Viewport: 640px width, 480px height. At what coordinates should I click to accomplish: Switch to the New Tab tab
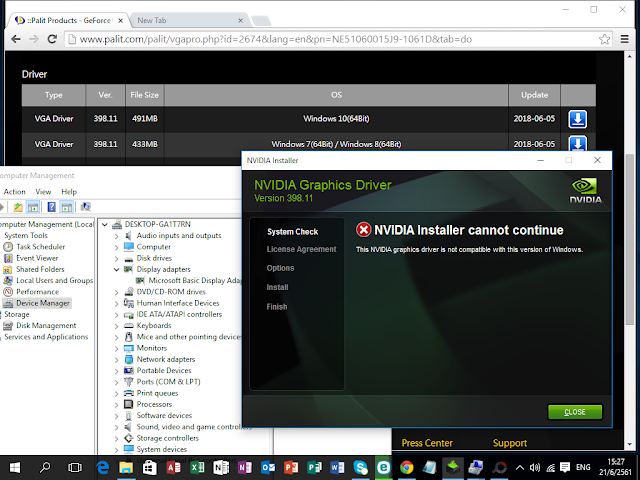click(186, 20)
